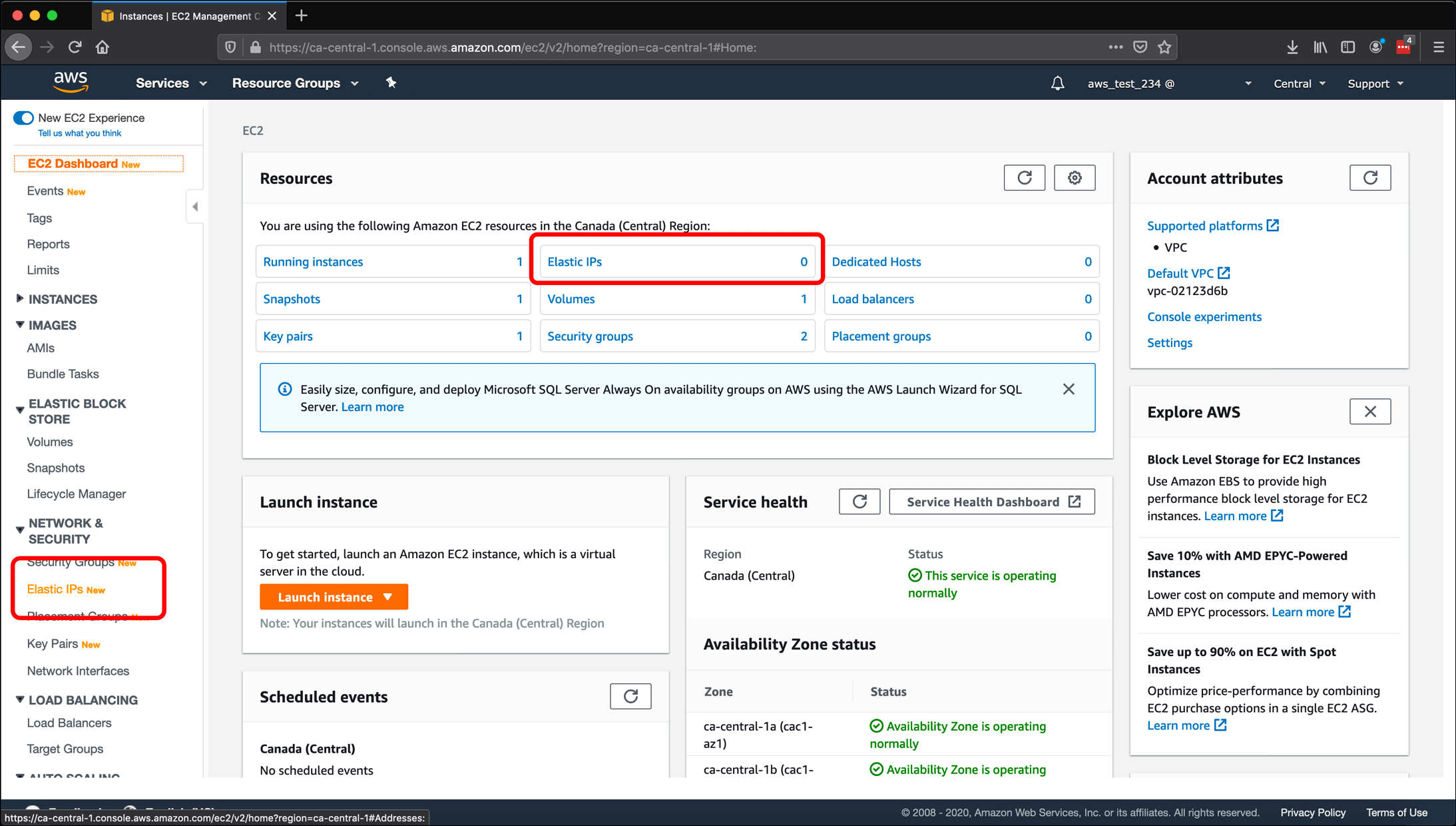Click Learn more in SQL Server banner
The height and width of the screenshot is (826, 1456).
pyautogui.click(x=372, y=407)
